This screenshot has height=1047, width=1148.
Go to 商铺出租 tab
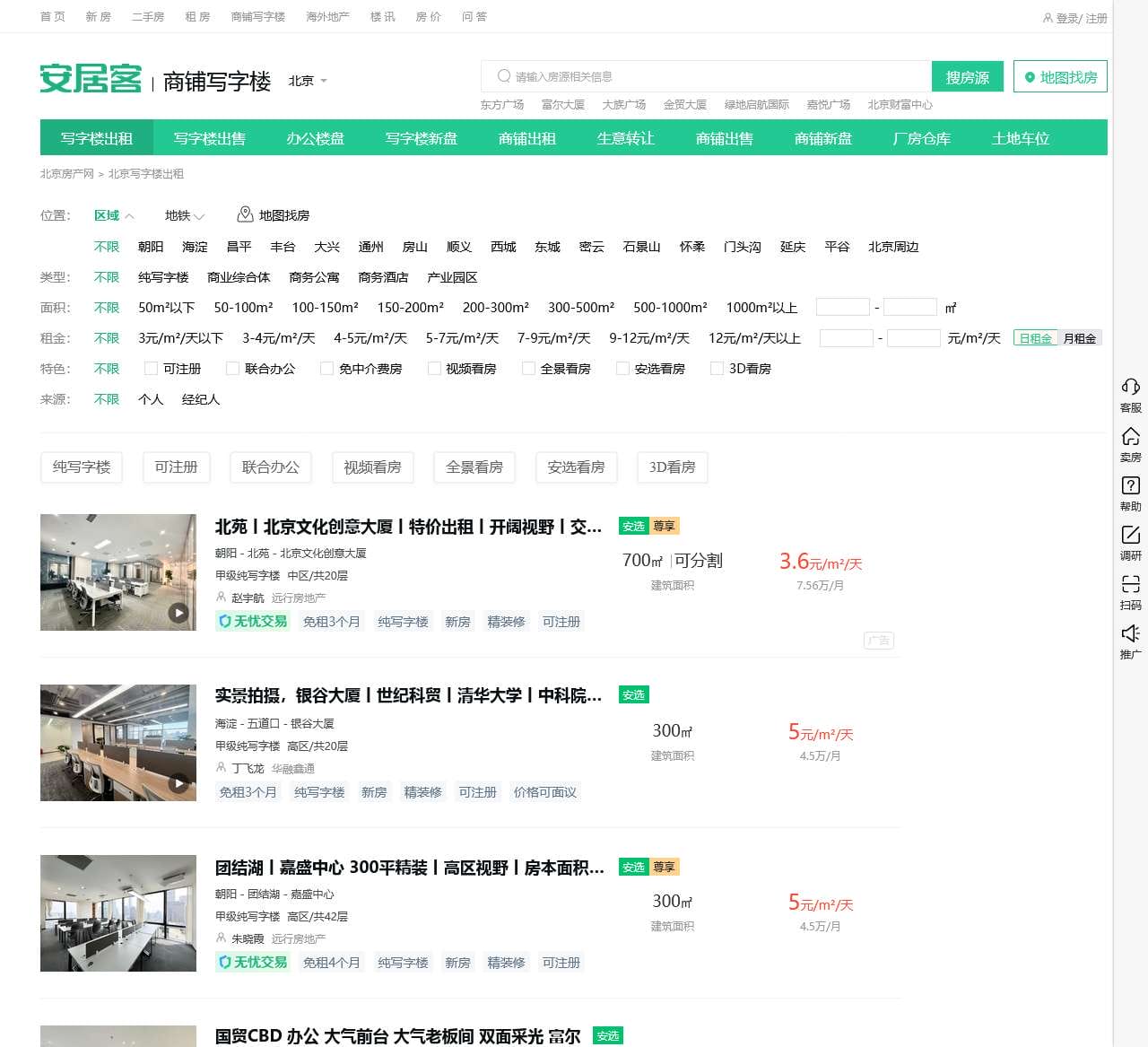point(527,138)
